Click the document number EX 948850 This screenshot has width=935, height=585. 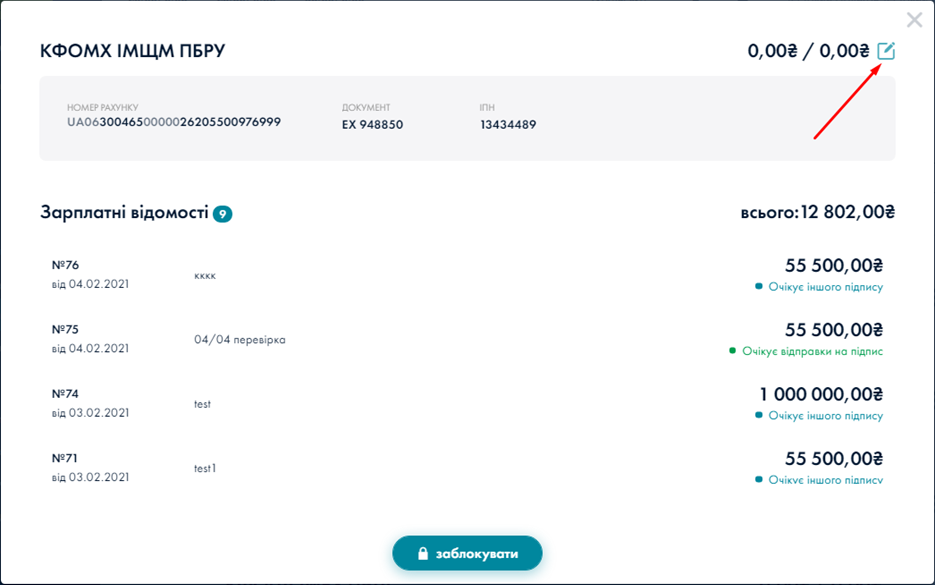pyautogui.click(x=372, y=125)
